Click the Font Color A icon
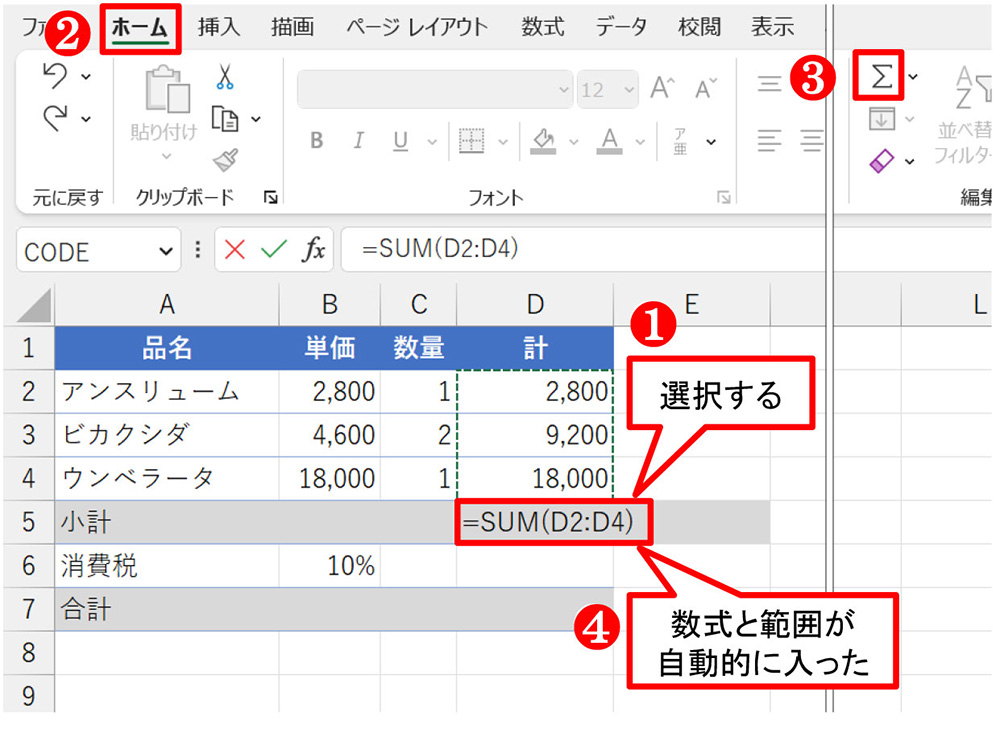Viewport: 1000px width, 729px height. [610, 141]
